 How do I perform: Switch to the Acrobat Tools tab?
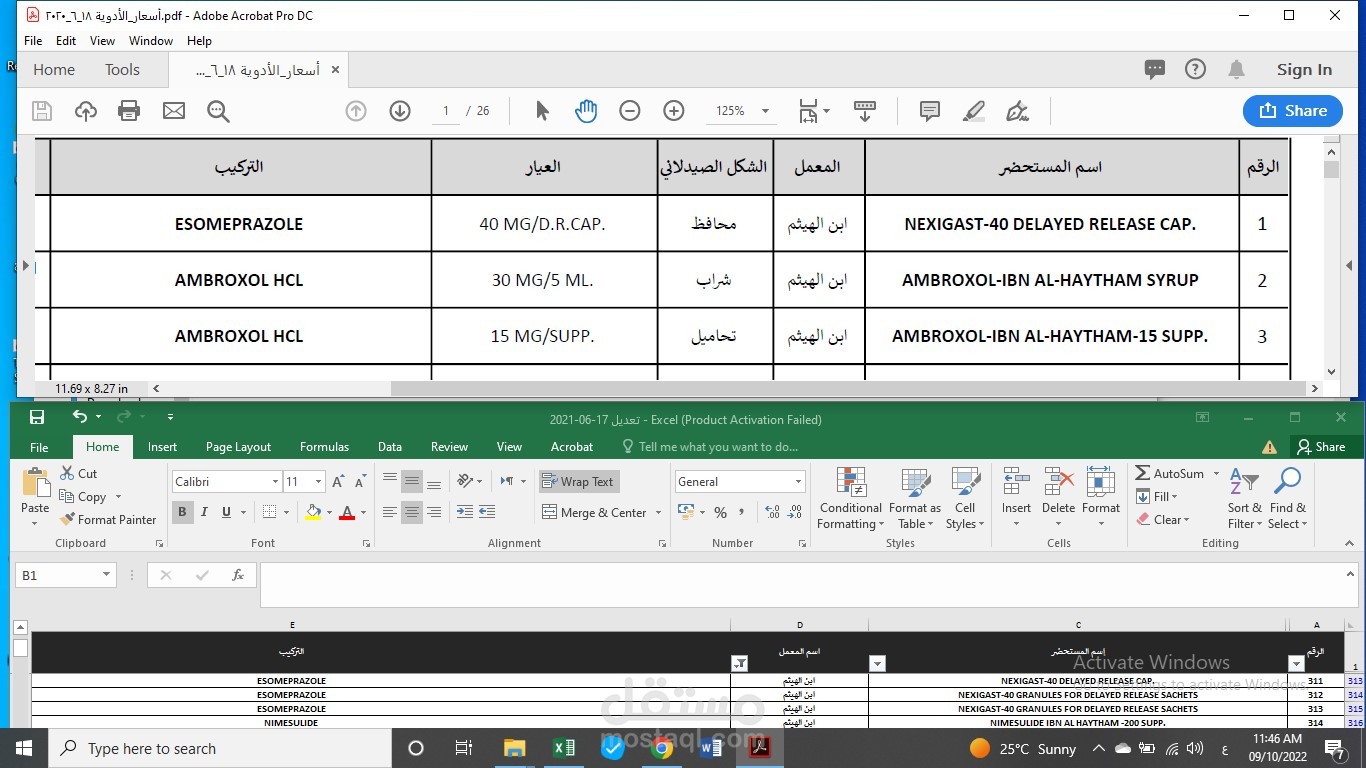pyautogui.click(x=122, y=70)
